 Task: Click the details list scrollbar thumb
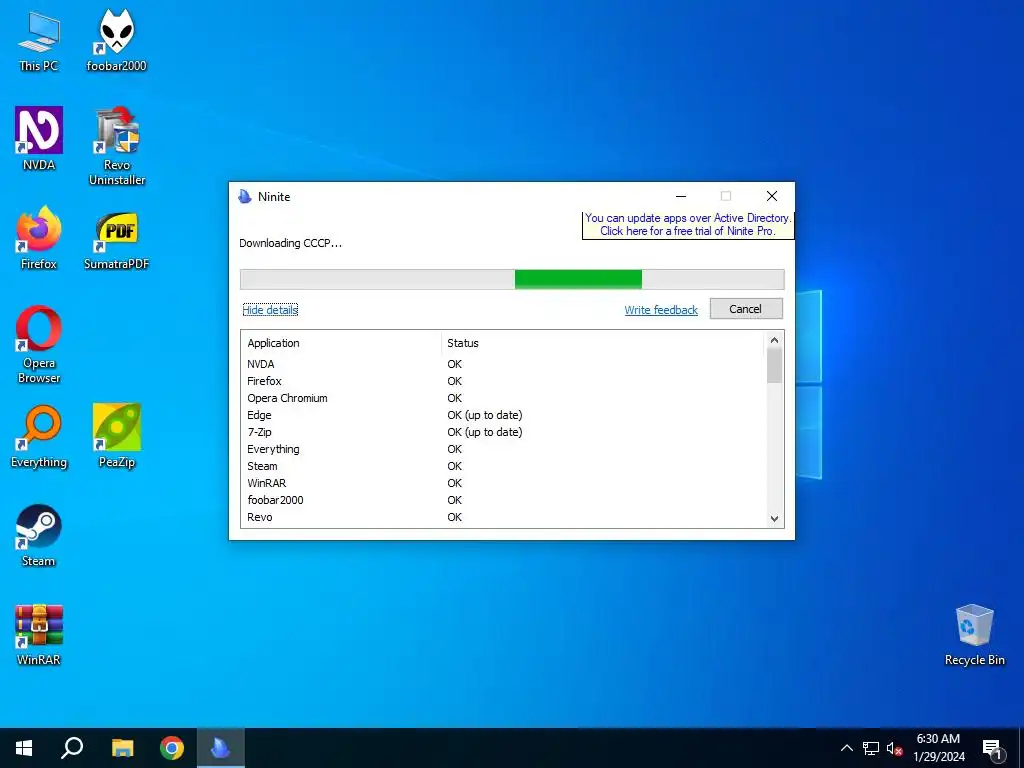pos(774,366)
